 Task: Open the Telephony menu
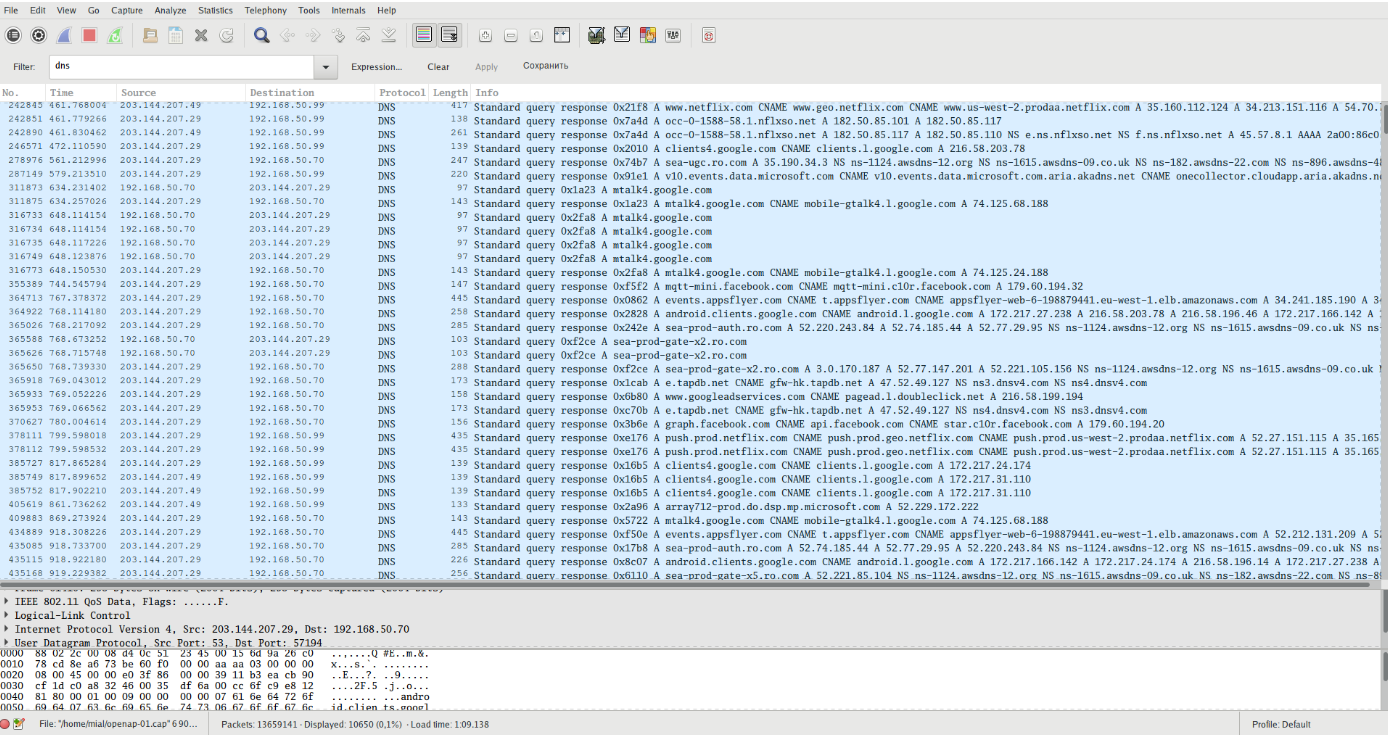[265, 10]
